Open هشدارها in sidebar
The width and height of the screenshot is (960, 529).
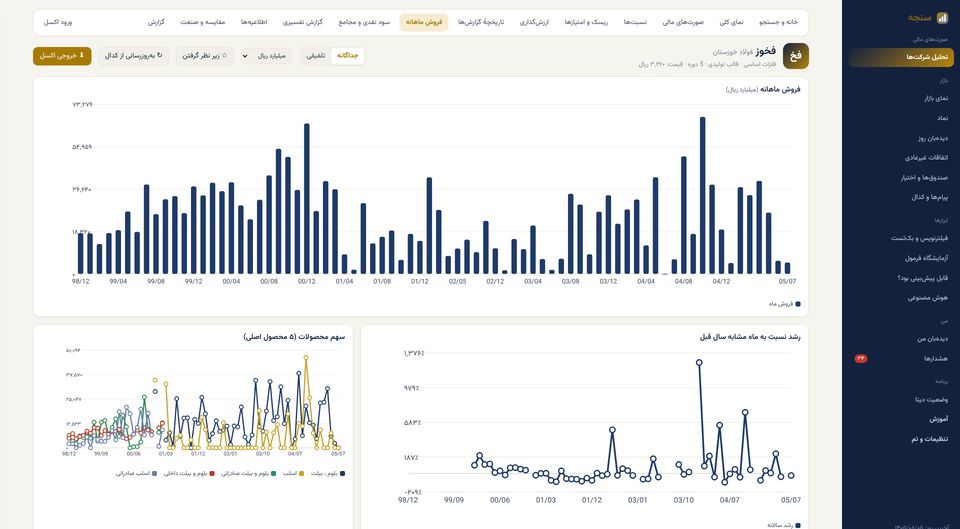click(x=901, y=359)
